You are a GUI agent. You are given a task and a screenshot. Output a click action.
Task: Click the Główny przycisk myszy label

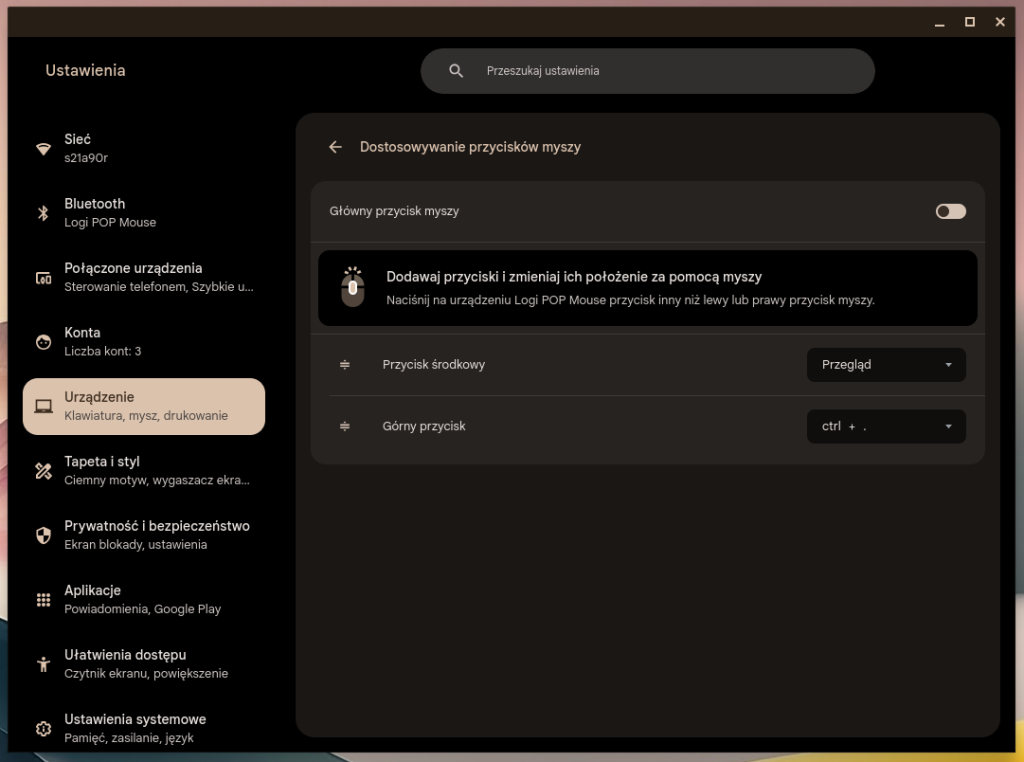click(x=394, y=211)
